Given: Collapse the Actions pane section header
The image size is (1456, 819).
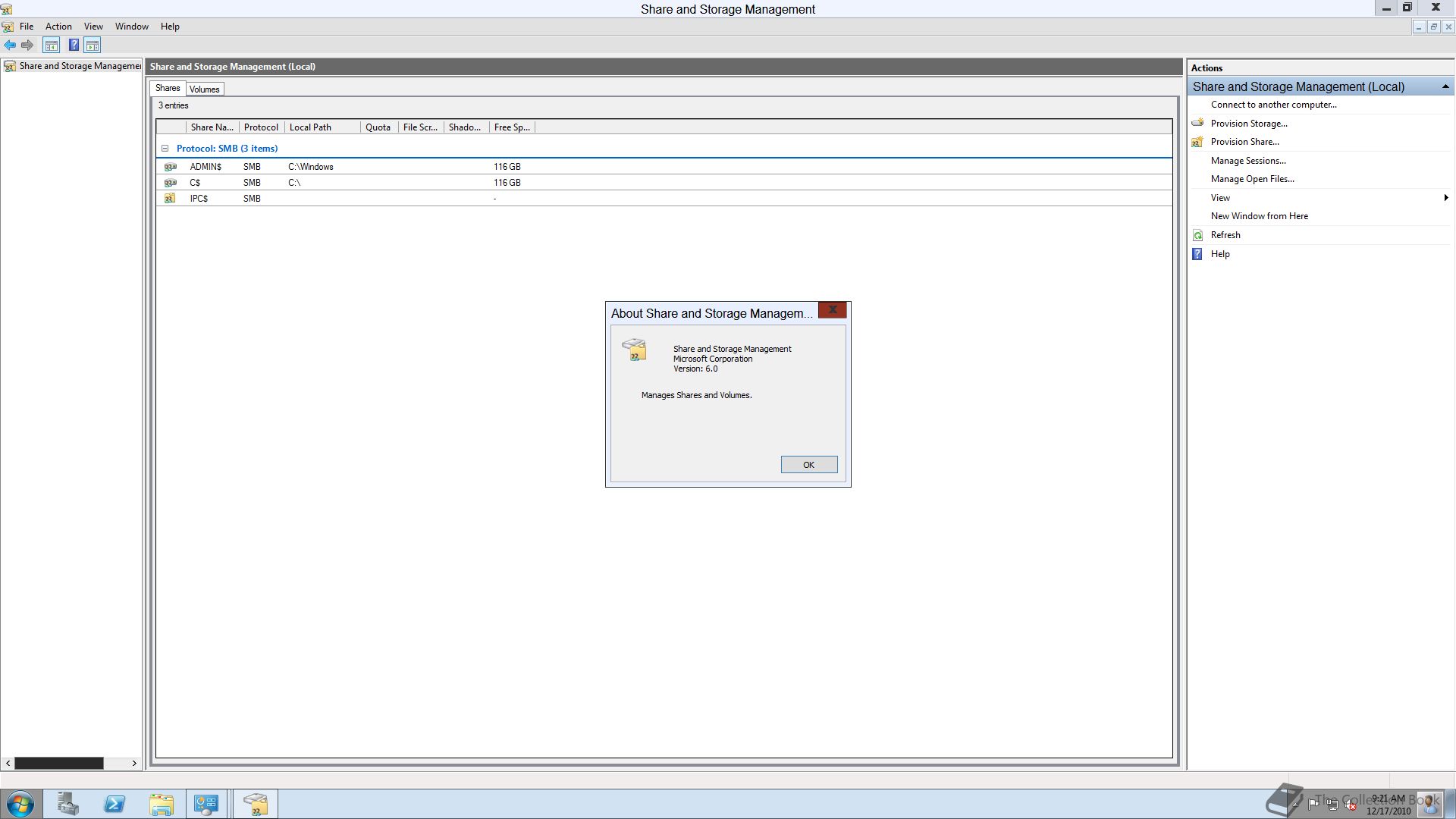Looking at the screenshot, I should 1445,86.
